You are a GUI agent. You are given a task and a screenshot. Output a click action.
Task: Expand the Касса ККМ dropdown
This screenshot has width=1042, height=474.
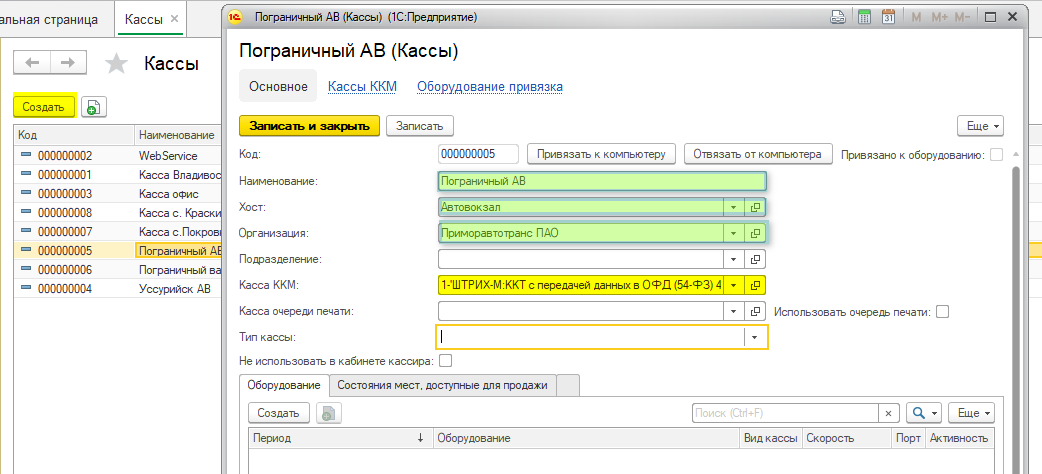click(x=733, y=285)
